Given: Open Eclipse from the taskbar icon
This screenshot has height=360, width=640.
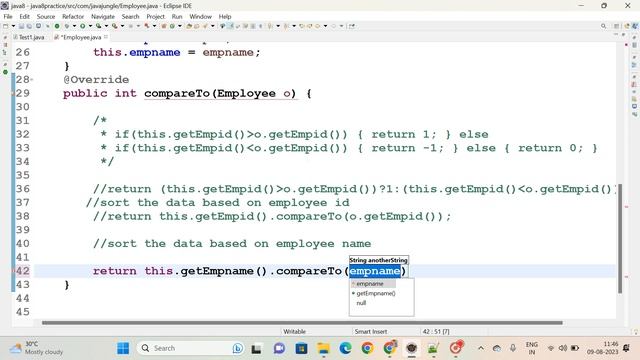Looking at the screenshot, I should [411, 348].
